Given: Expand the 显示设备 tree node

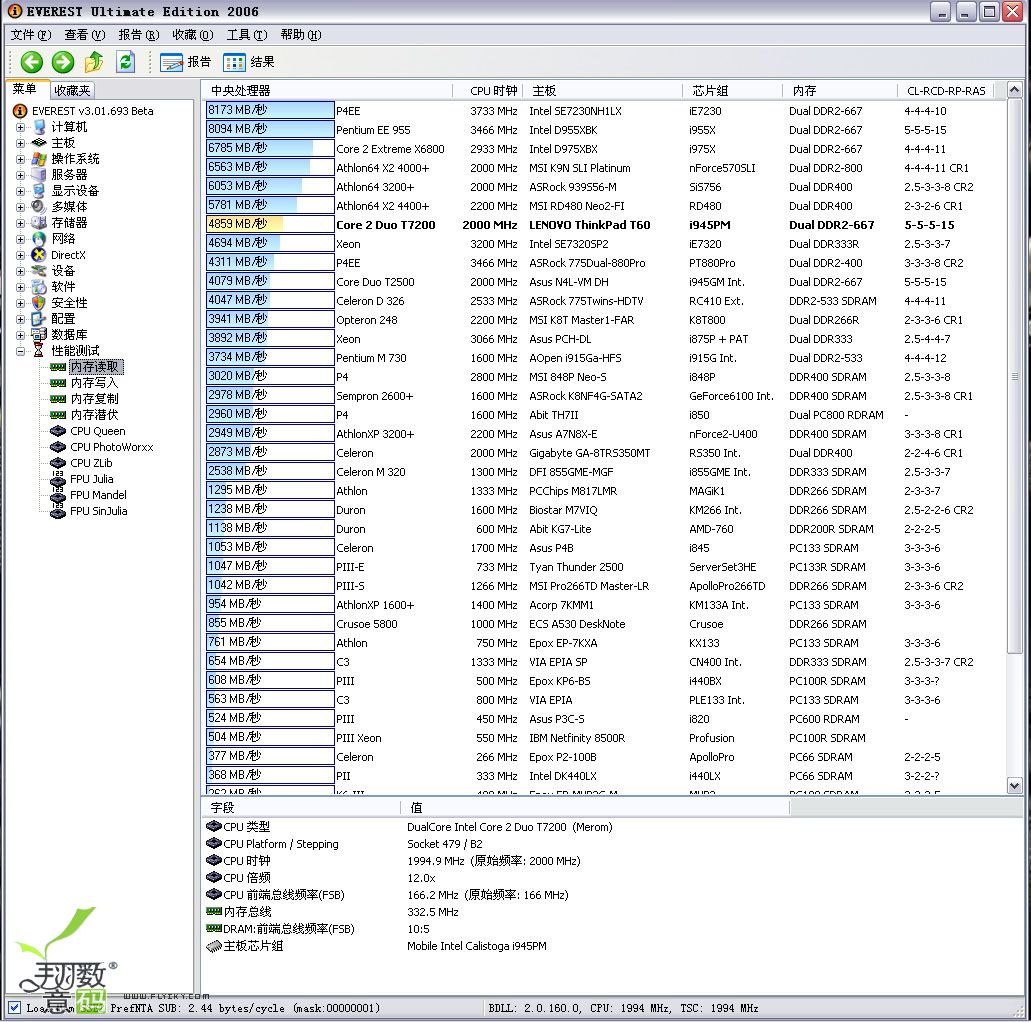Looking at the screenshot, I should 20,191.
